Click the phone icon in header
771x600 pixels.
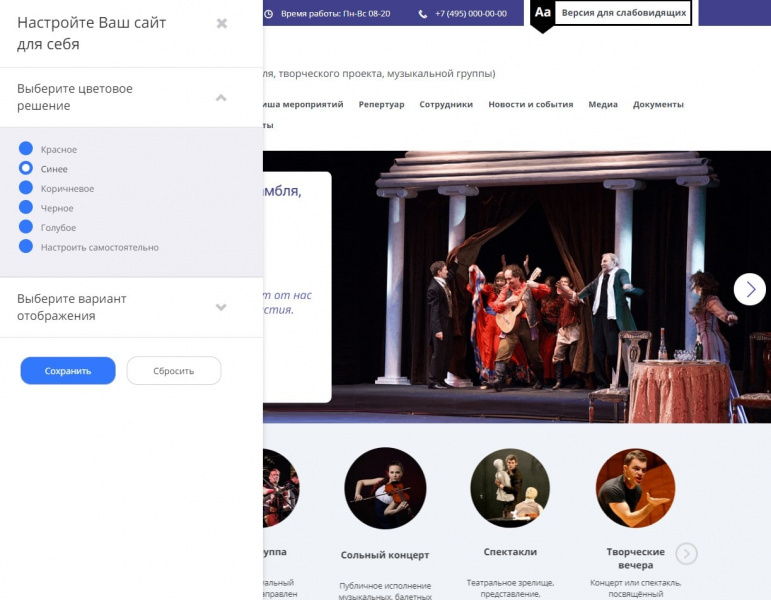[423, 14]
